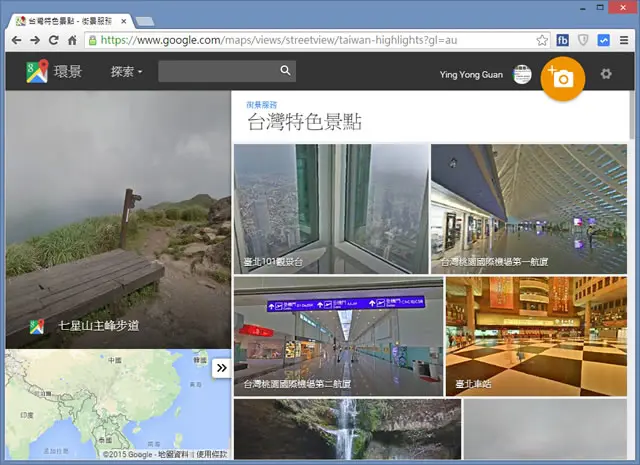Click the Views search input field
Viewport: 640px width, 465px height.
(219, 71)
